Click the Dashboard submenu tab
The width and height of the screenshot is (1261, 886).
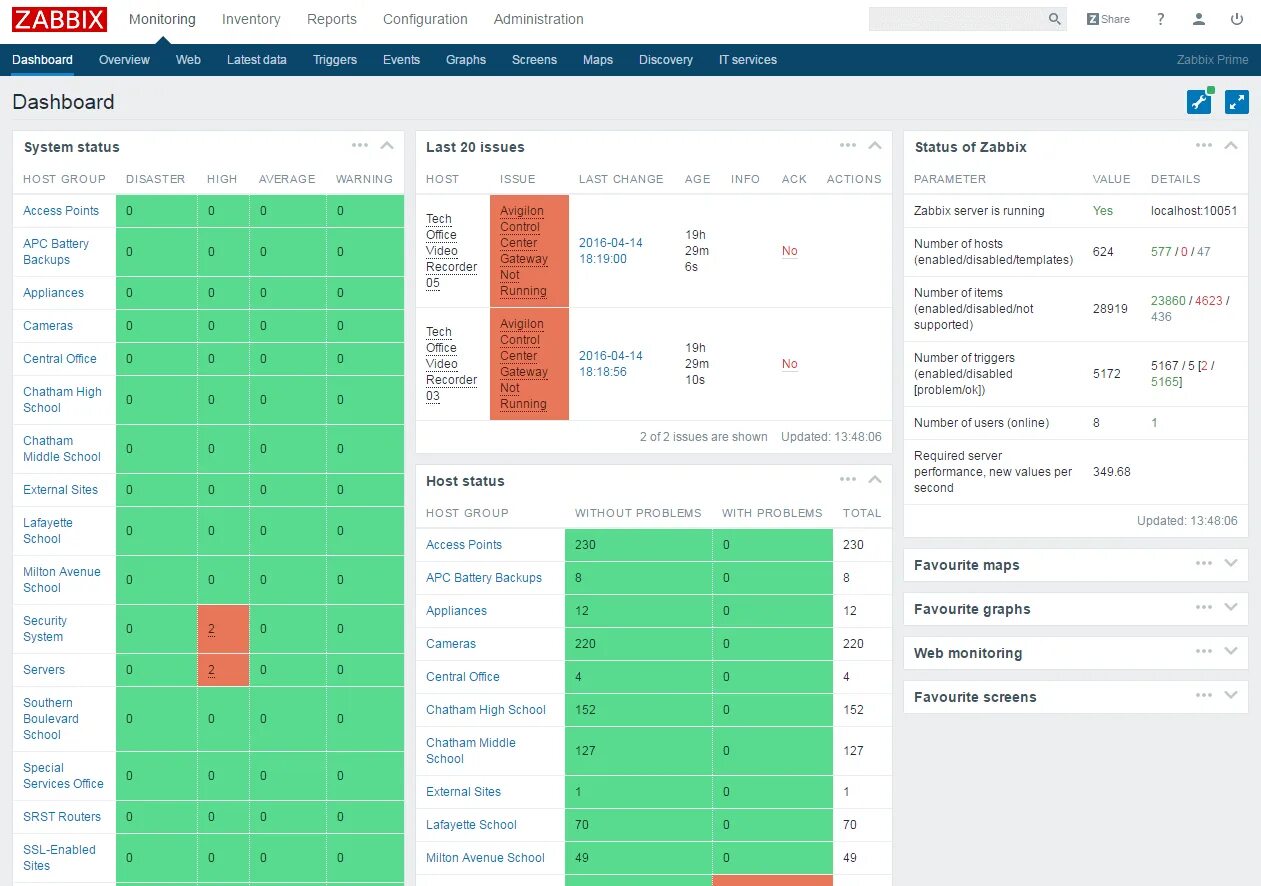pyautogui.click(x=42, y=60)
